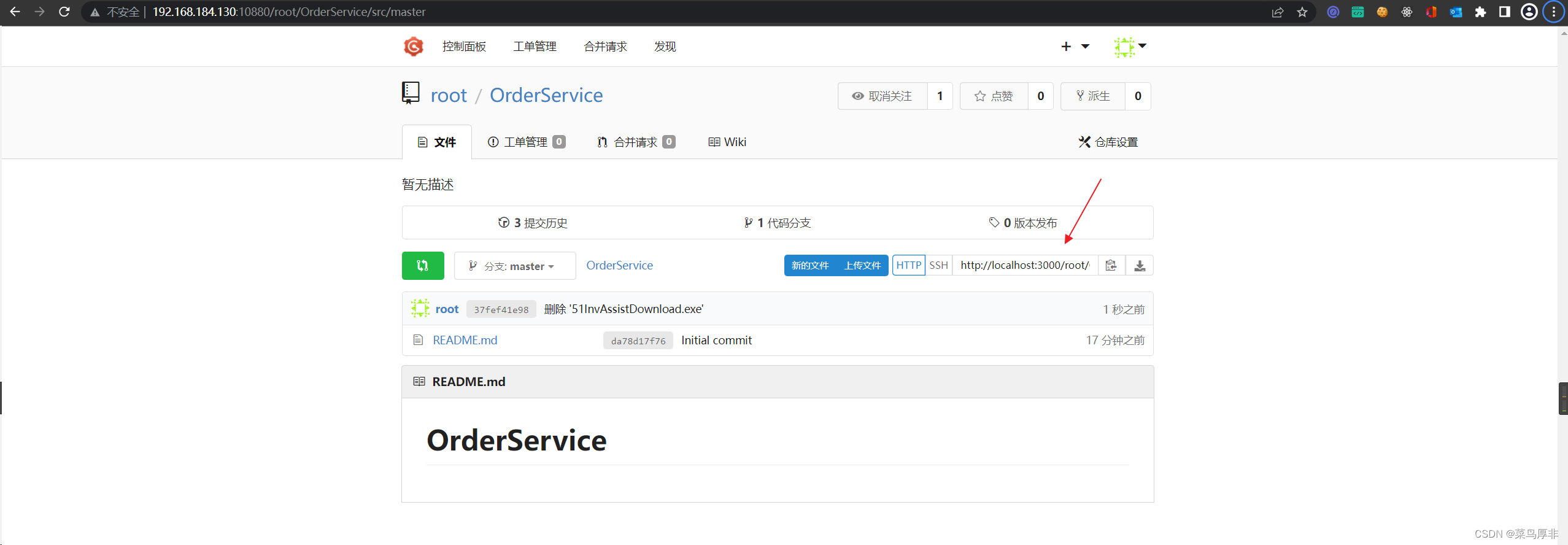Viewport: 1568px width, 545px height.
Task: View 0 版本发布 releases
Action: 1023,223
